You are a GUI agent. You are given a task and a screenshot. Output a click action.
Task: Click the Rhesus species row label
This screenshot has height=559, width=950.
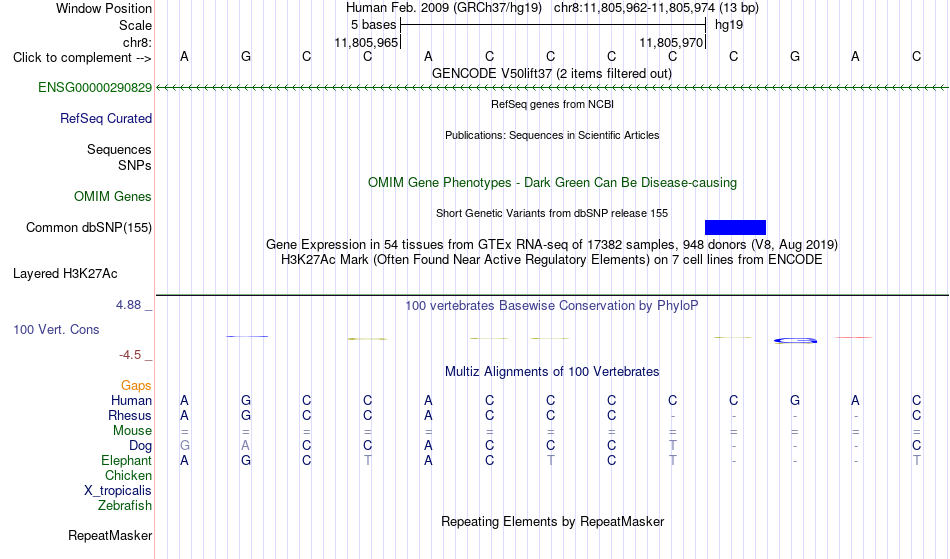(130, 416)
